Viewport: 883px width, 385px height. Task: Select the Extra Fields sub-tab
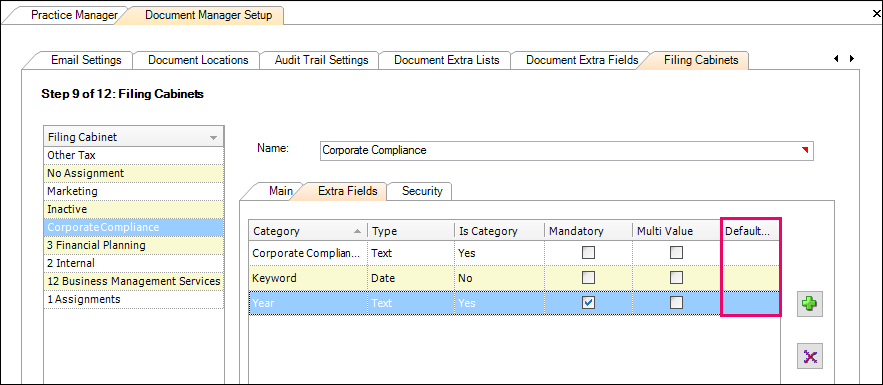(x=347, y=191)
